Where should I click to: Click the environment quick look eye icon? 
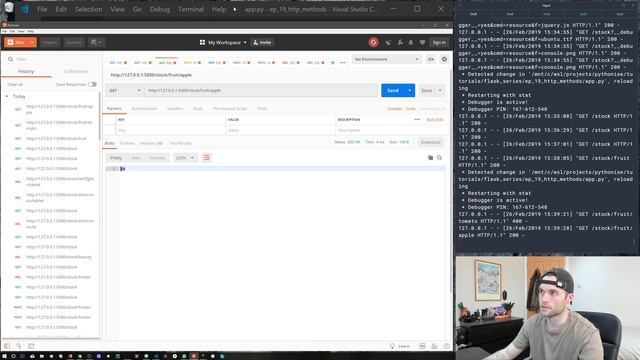click(x=431, y=59)
